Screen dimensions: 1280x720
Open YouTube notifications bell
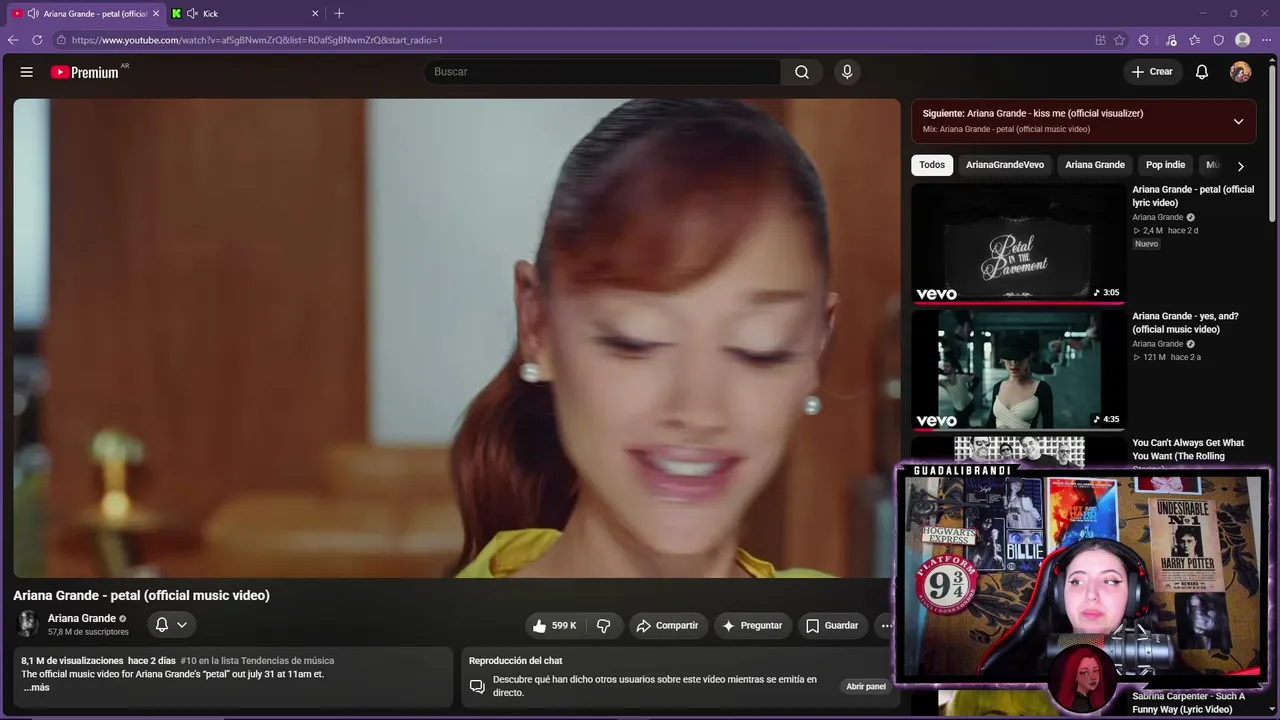coord(1202,72)
